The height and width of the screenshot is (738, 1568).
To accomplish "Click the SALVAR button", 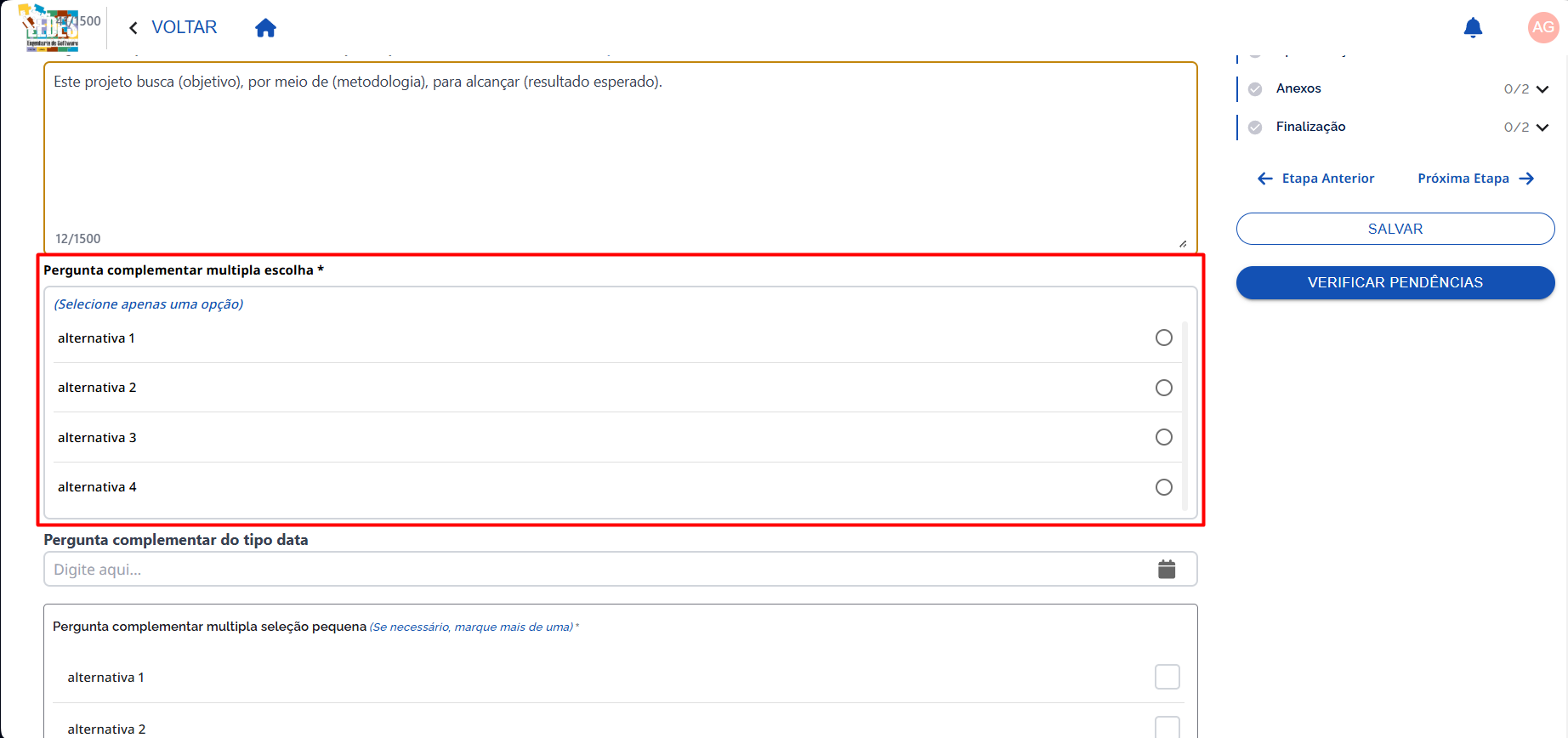I will click(1395, 229).
